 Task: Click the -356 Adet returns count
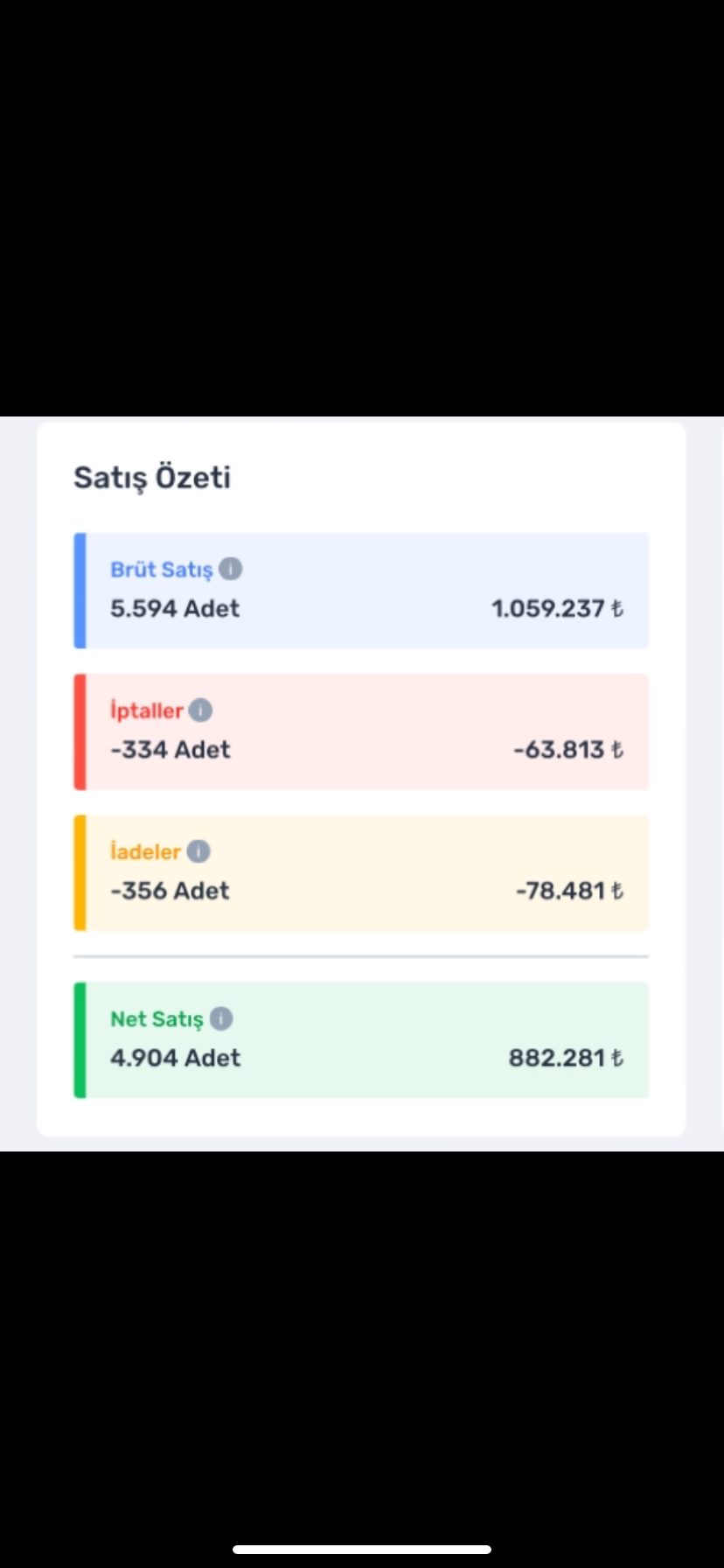[170, 890]
